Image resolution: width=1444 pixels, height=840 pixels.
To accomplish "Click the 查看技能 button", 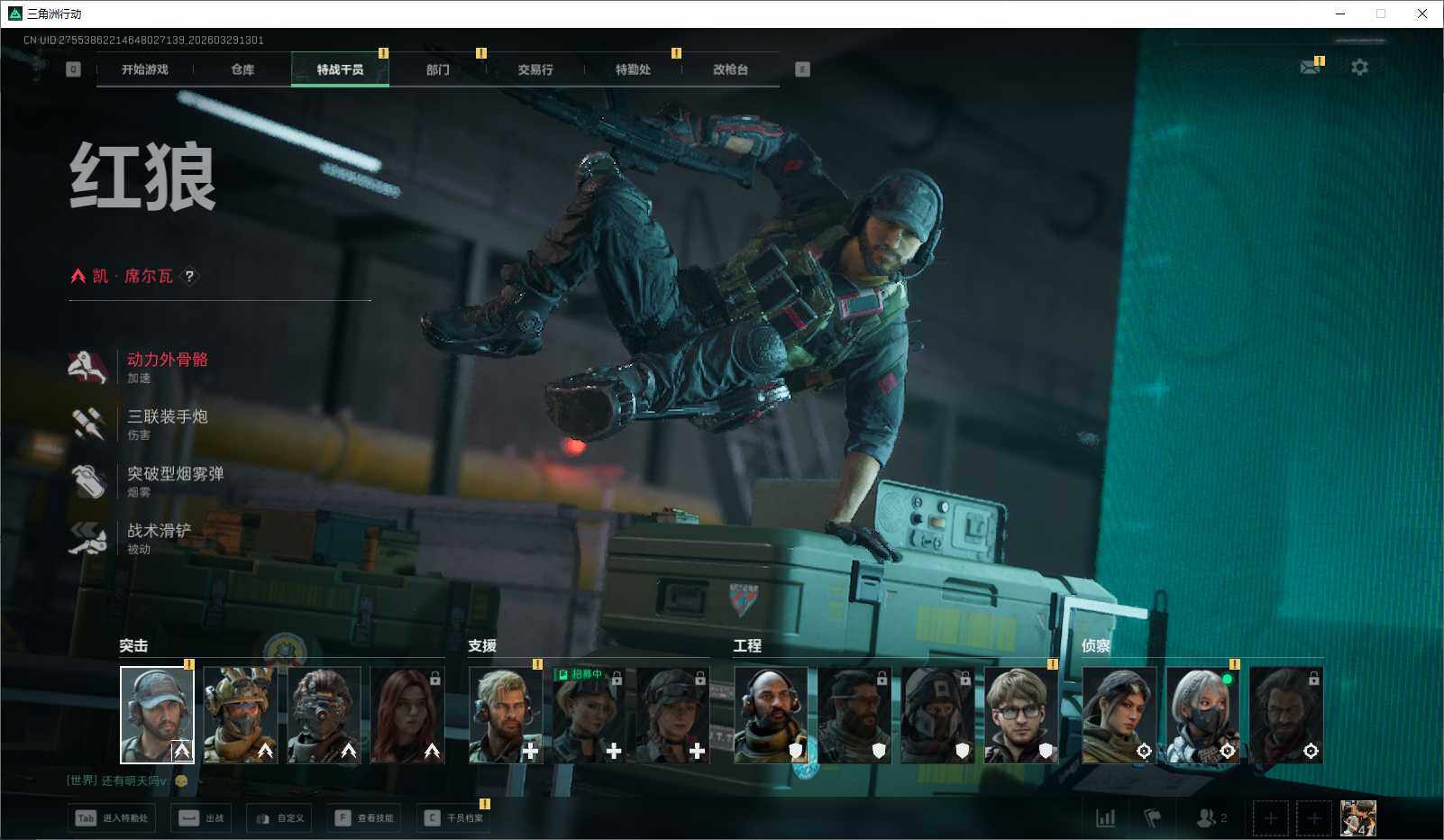I will [364, 818].
